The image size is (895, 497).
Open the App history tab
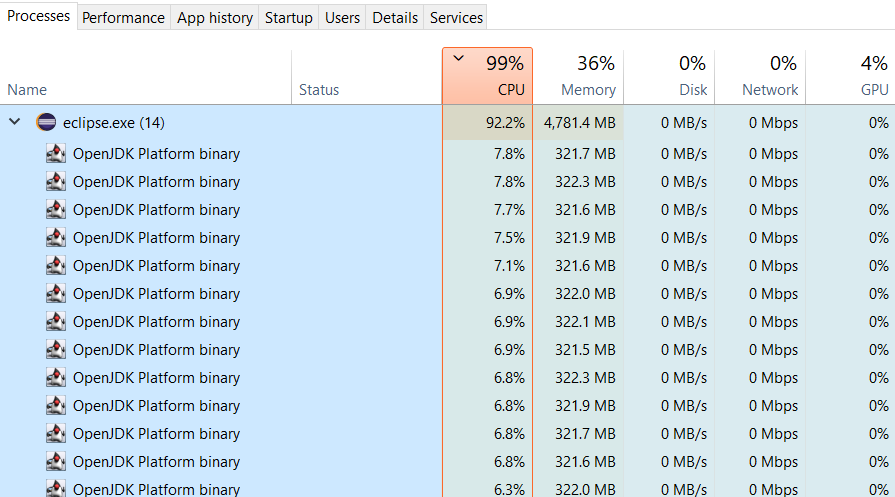[x=215, y=18]
